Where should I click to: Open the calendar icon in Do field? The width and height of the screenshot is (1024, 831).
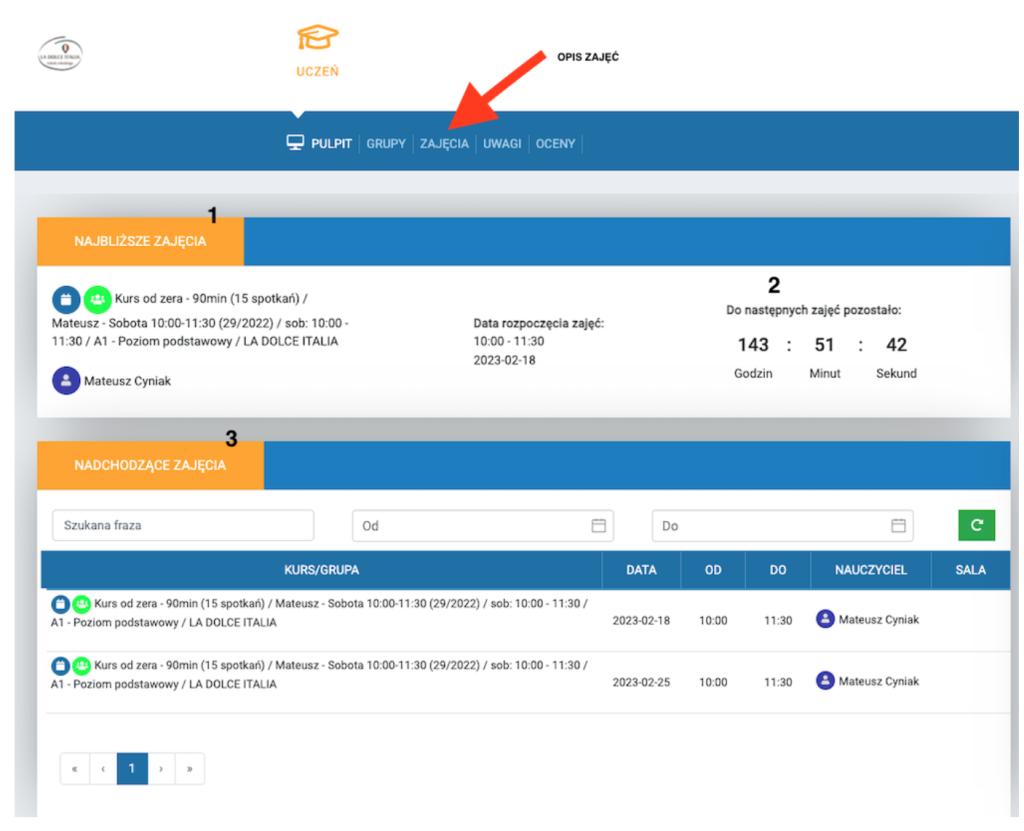(x=898, y=525)
